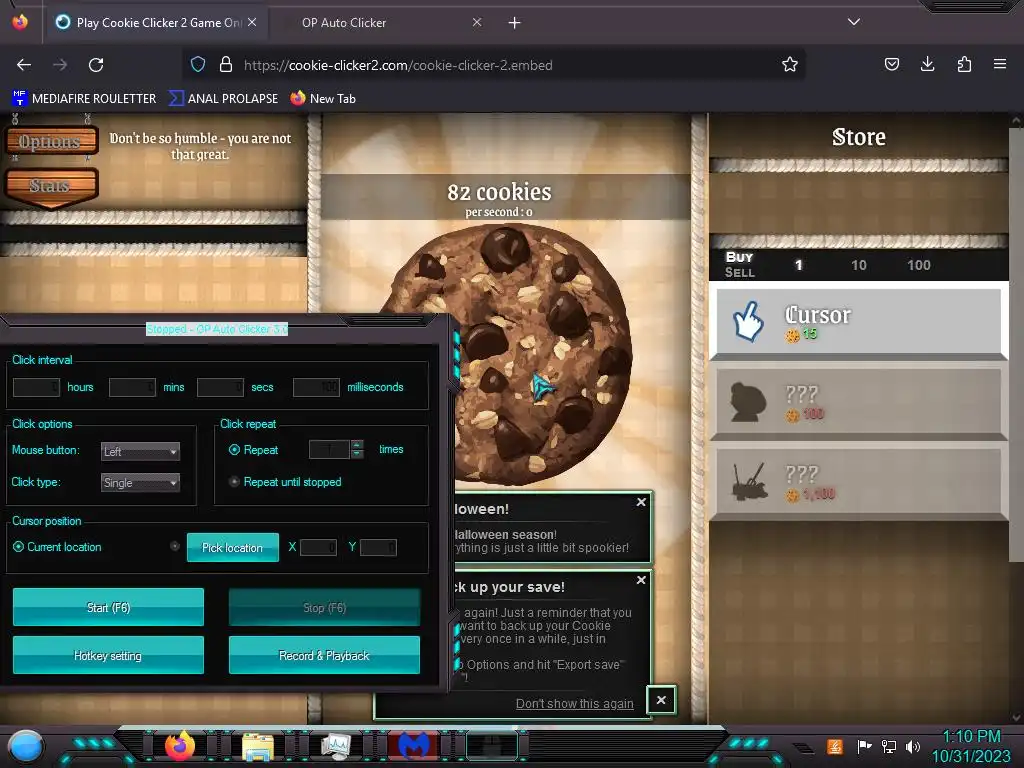Dismiss all notifications with bottom X button
The height and width of the screenshot is (768, 1024).
pos(661,700)
